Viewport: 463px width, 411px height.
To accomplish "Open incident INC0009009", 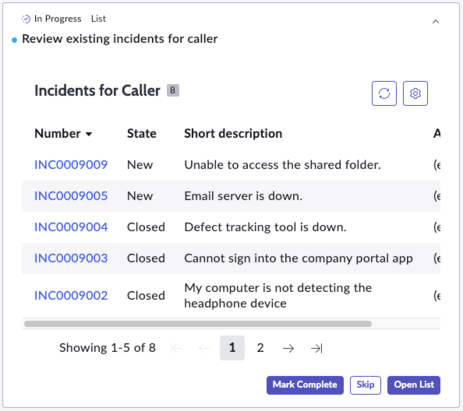I will (71, 165).
